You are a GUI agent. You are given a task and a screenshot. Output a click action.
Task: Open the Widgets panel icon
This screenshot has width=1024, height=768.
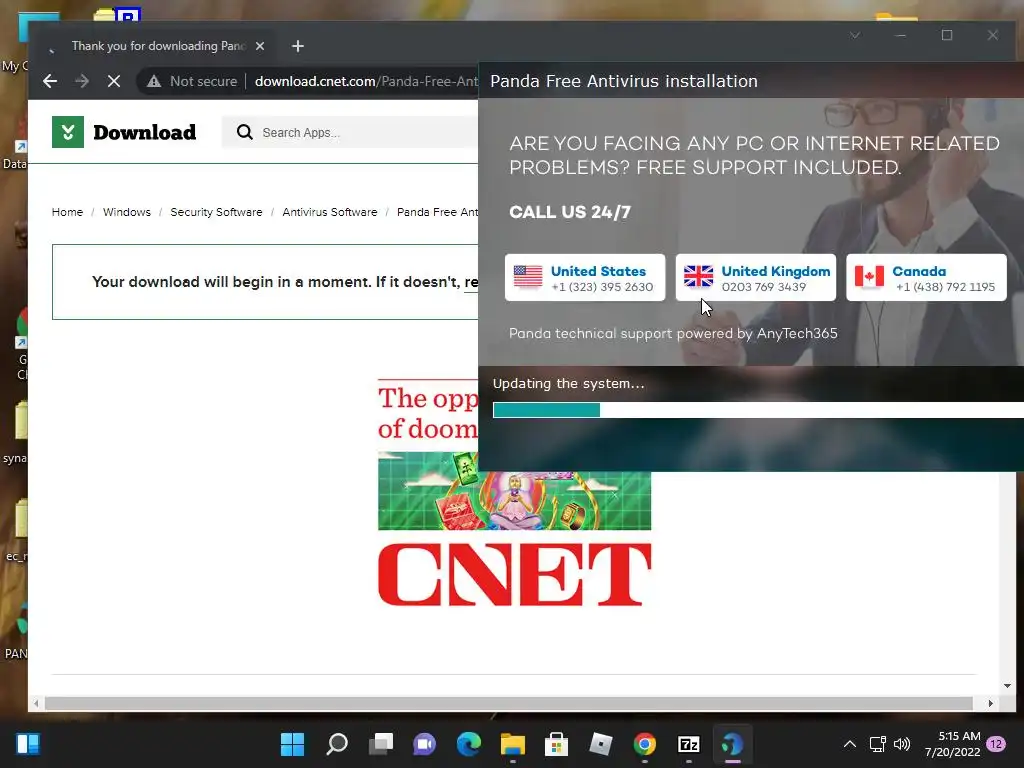pyautogui.click(x=27, y=744)
